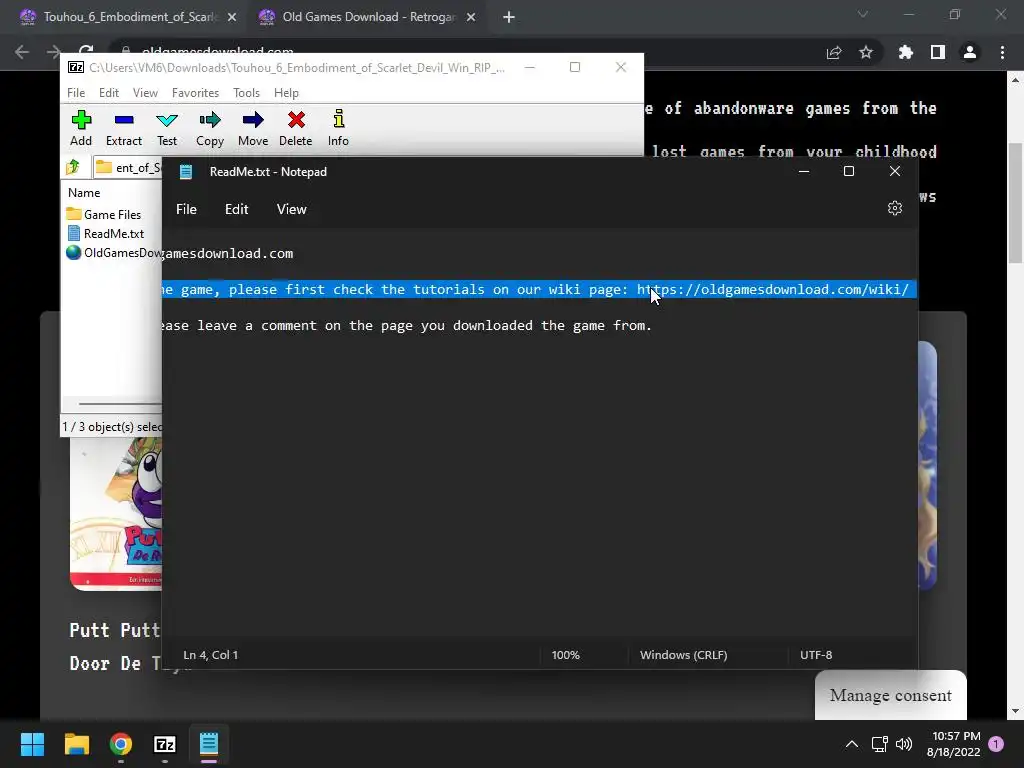Go up one folder level in 7-Zip
The image size is (1024, 768).
point(73,167)
